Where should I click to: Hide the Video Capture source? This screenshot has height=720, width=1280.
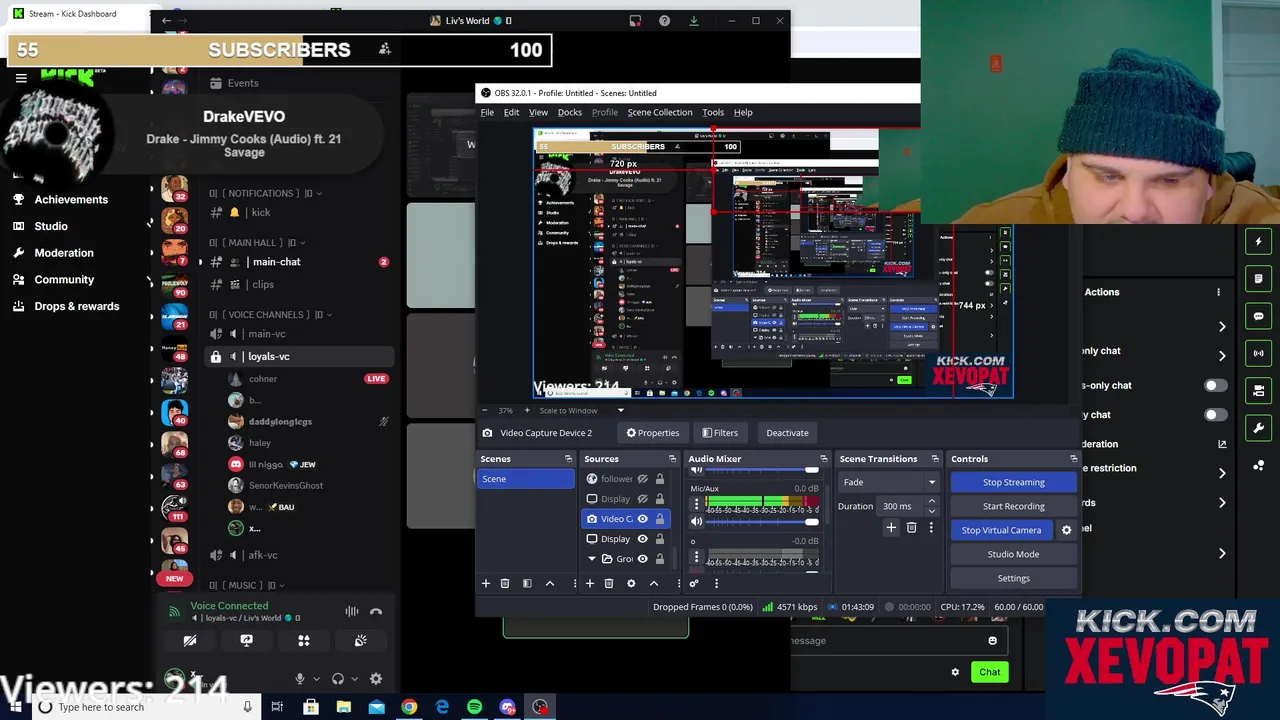(x=643, y=519)
